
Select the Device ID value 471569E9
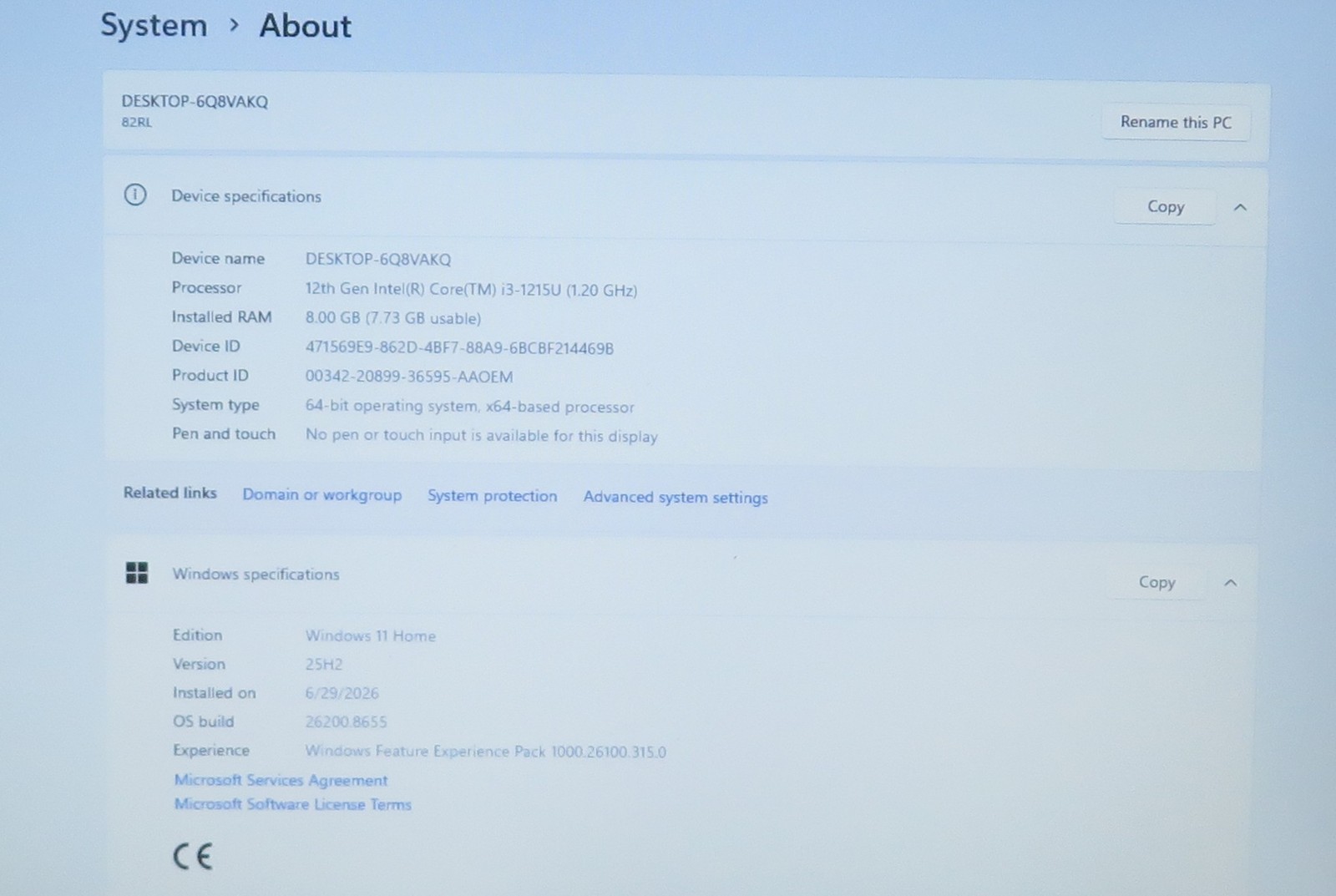[x=459, y=348]
